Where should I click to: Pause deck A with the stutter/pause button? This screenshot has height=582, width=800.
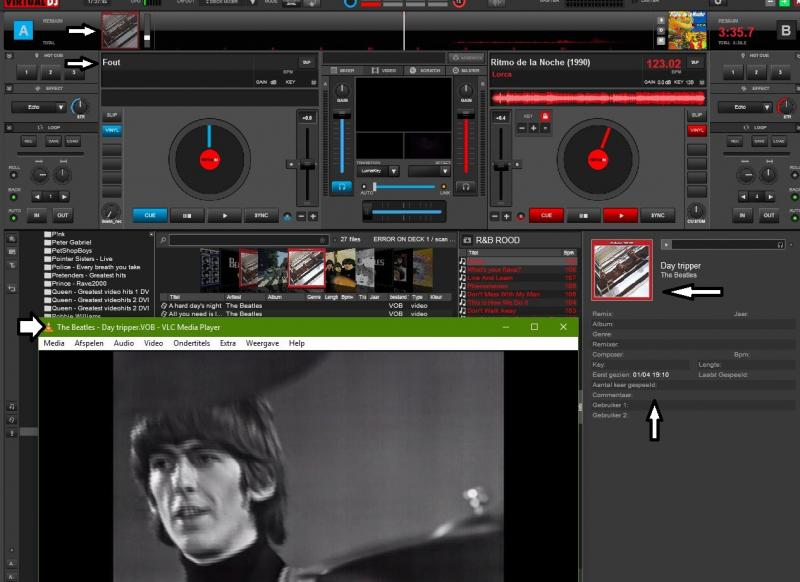(187, 215)
